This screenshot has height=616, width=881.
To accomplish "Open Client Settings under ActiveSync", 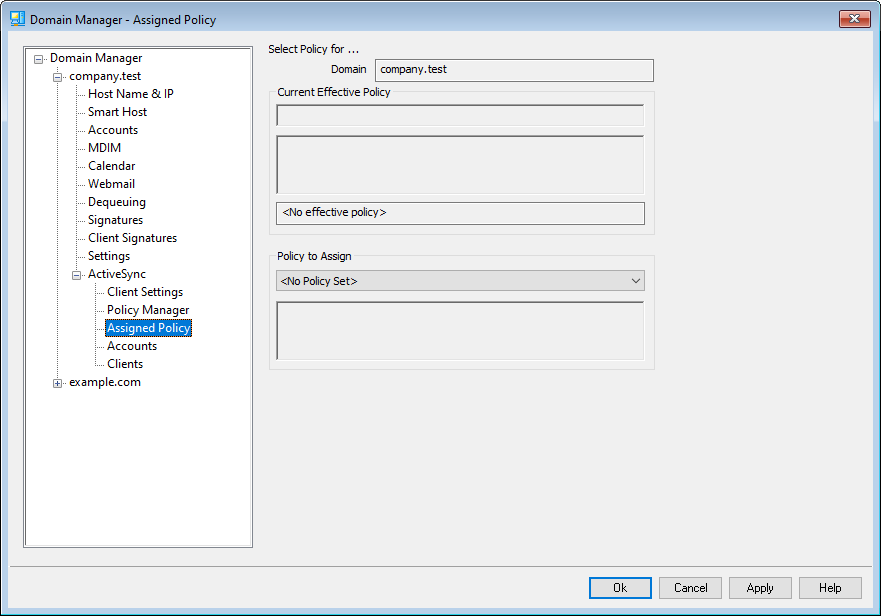I will point(145,292).
